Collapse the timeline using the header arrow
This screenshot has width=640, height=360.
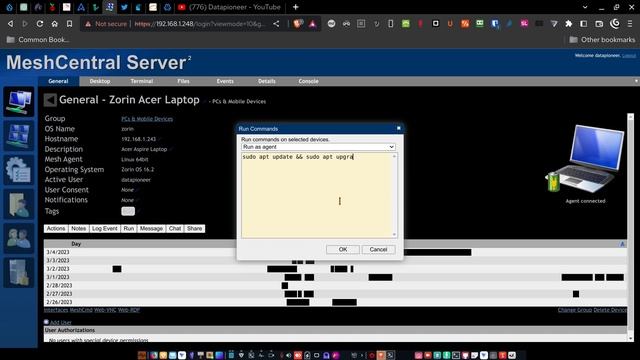(622, 244)
